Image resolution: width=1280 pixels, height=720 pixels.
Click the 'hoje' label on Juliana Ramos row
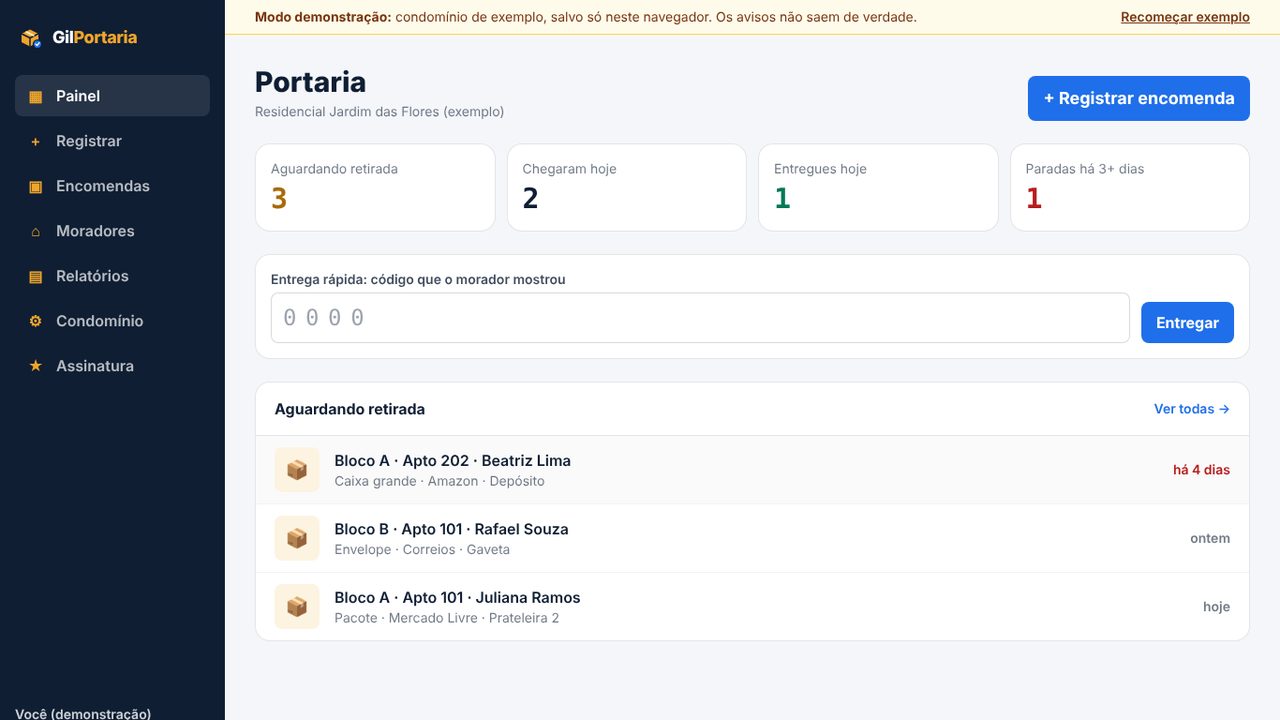point(1216,607)
